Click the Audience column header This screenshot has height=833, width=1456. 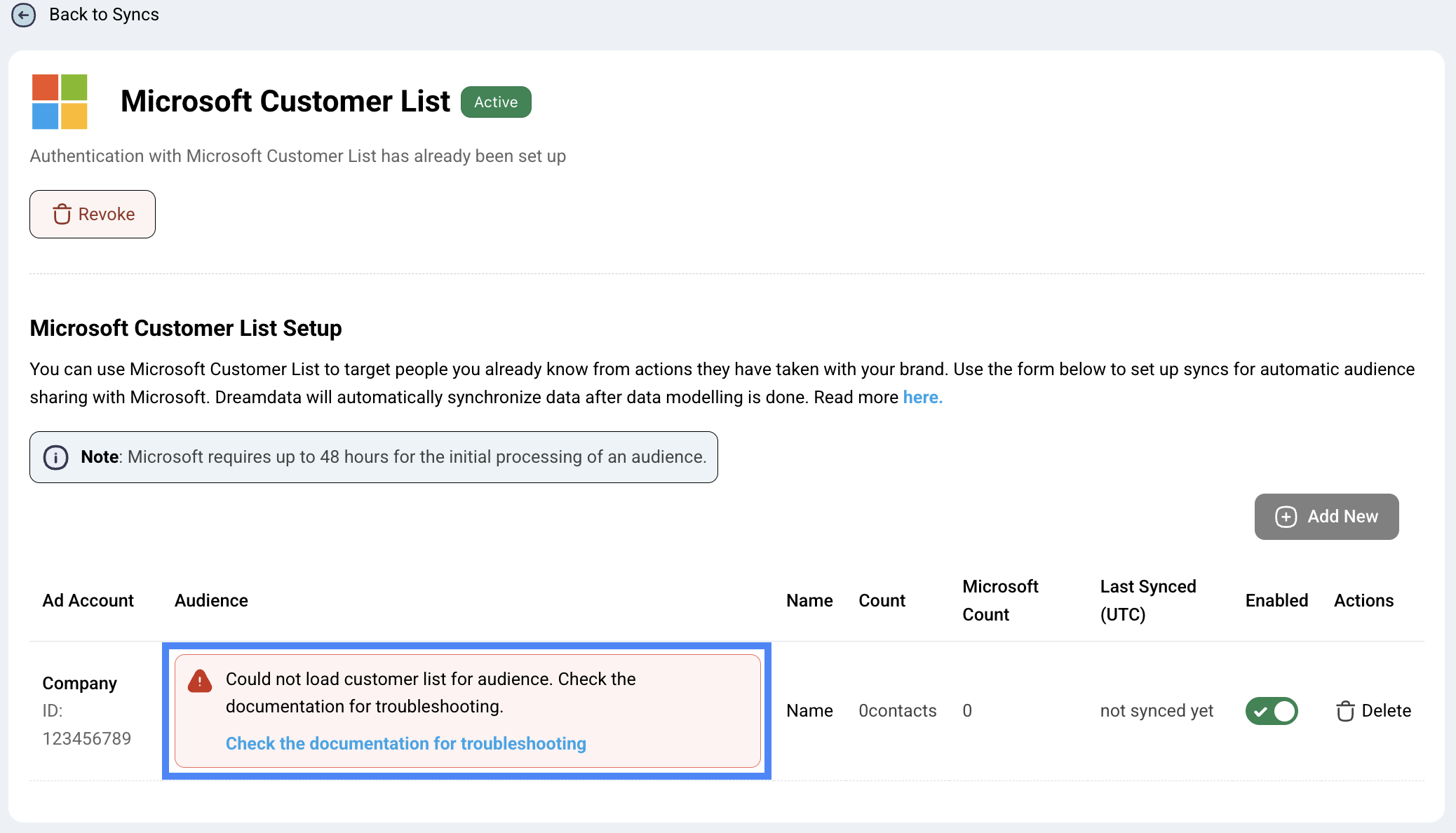[x=211, y=601]
